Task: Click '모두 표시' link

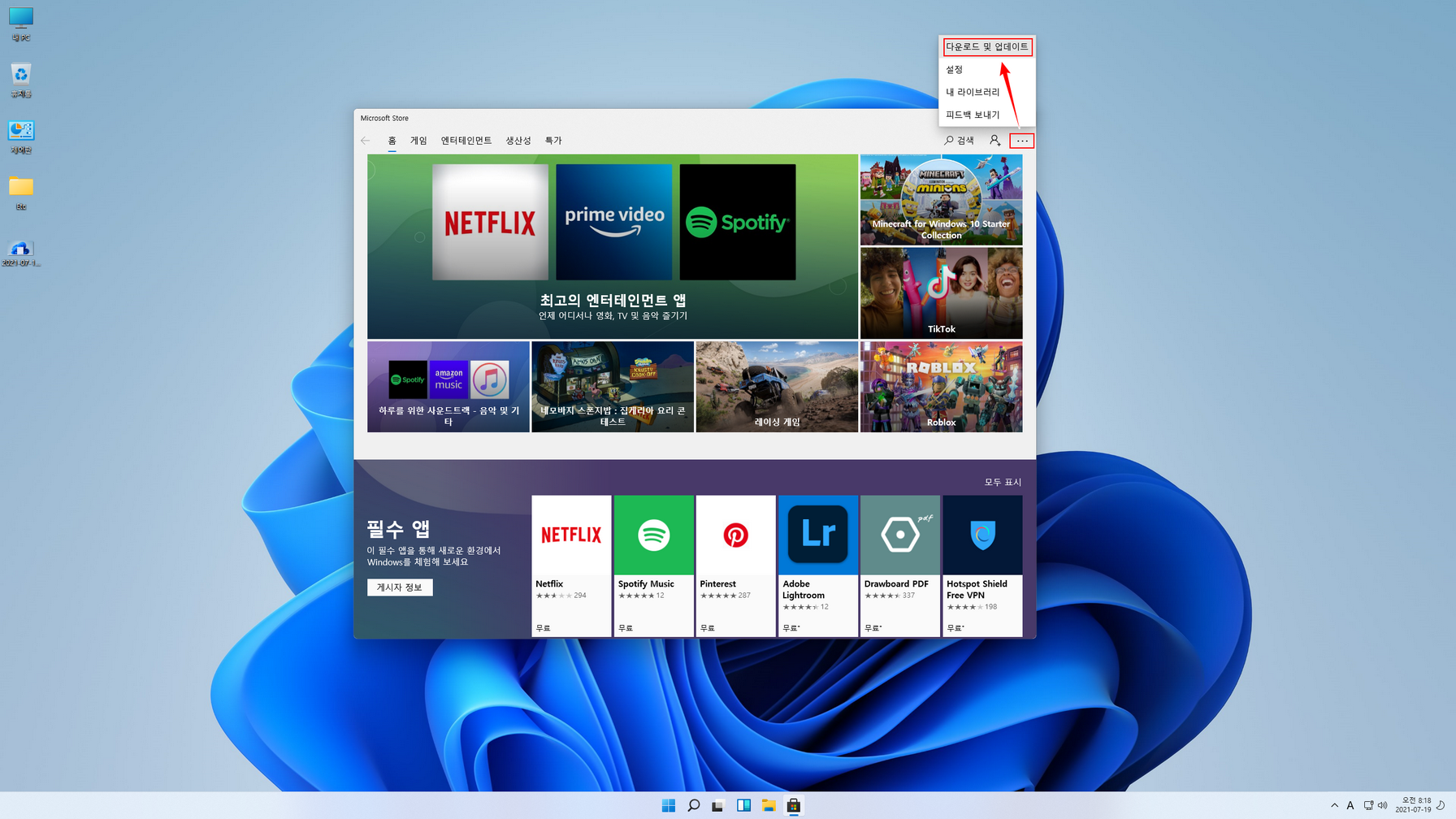Action: (x=1003, y=483)
